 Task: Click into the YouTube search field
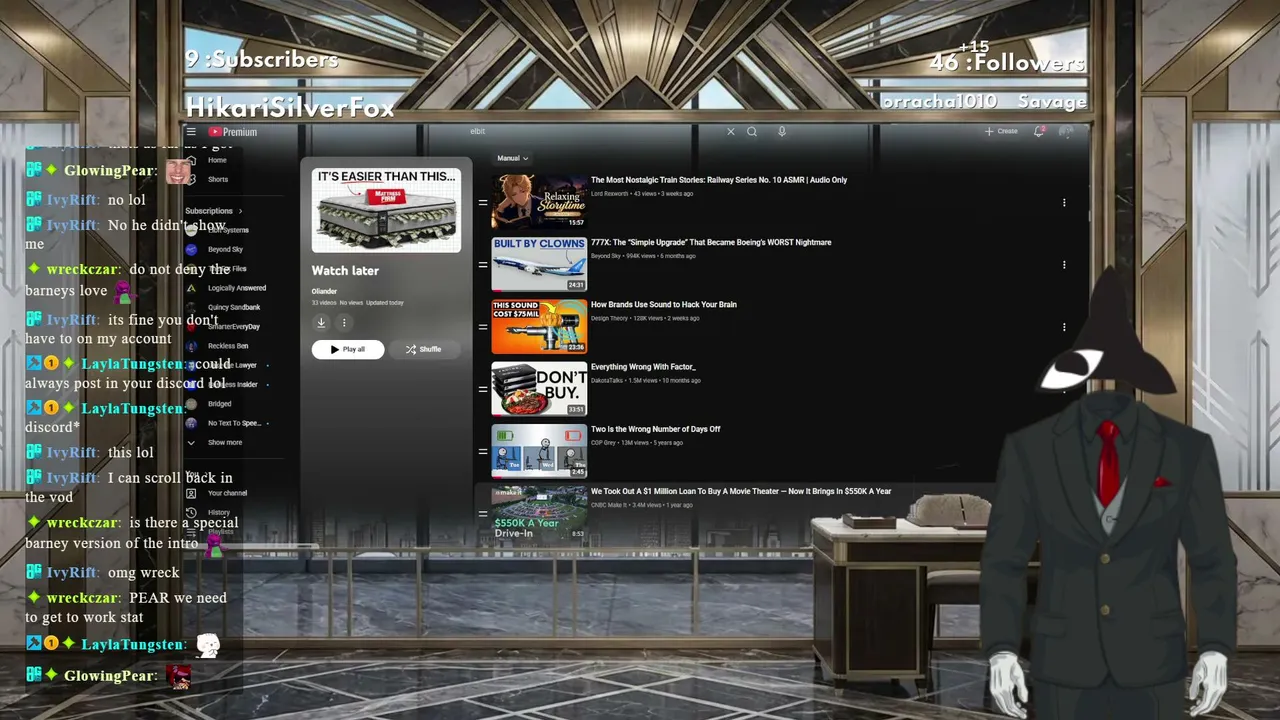593,132
